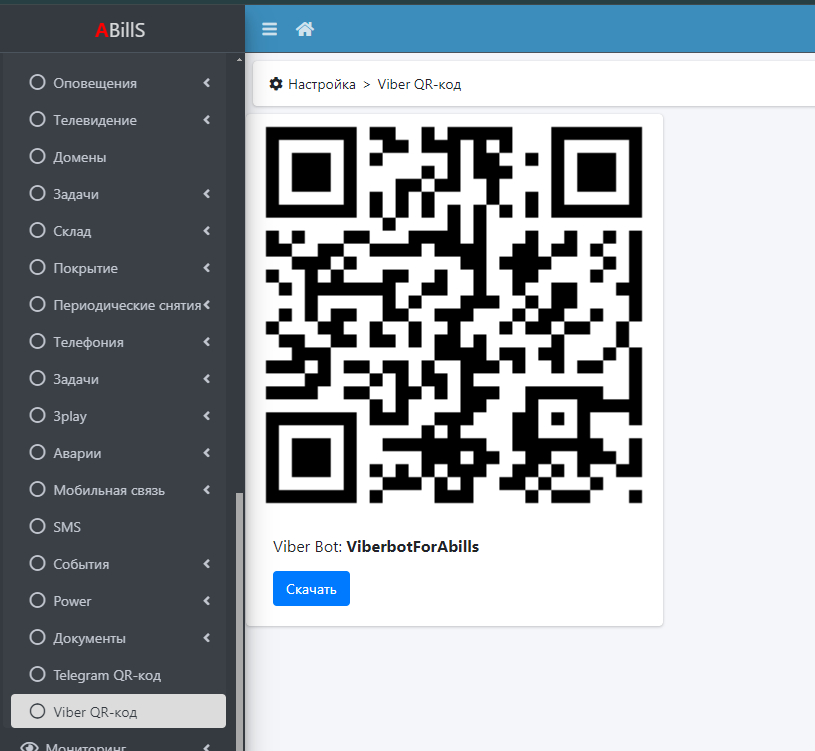
Task: Click the circle icon beside События
Action: pyautogui.click(x=37, y=563)
